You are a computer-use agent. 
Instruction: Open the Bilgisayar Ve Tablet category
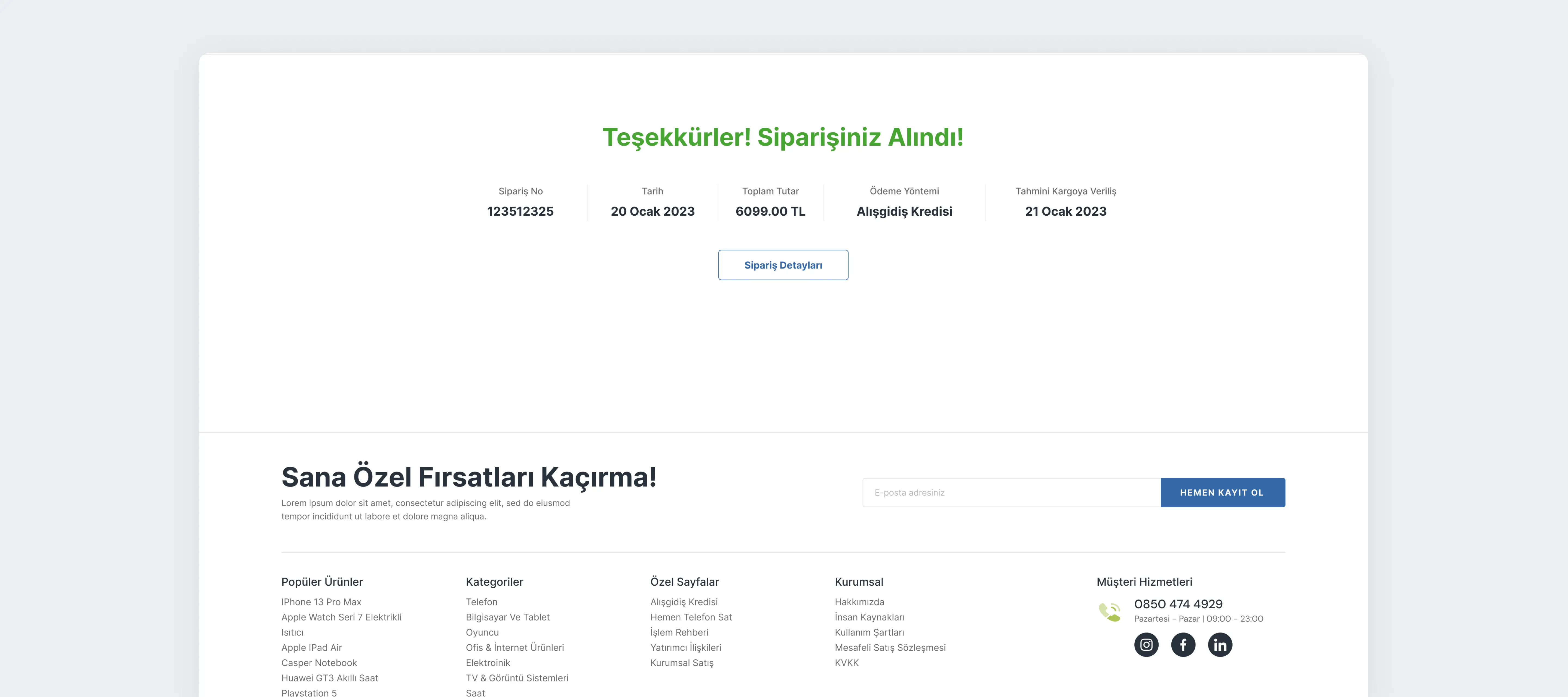coord(508,617)
